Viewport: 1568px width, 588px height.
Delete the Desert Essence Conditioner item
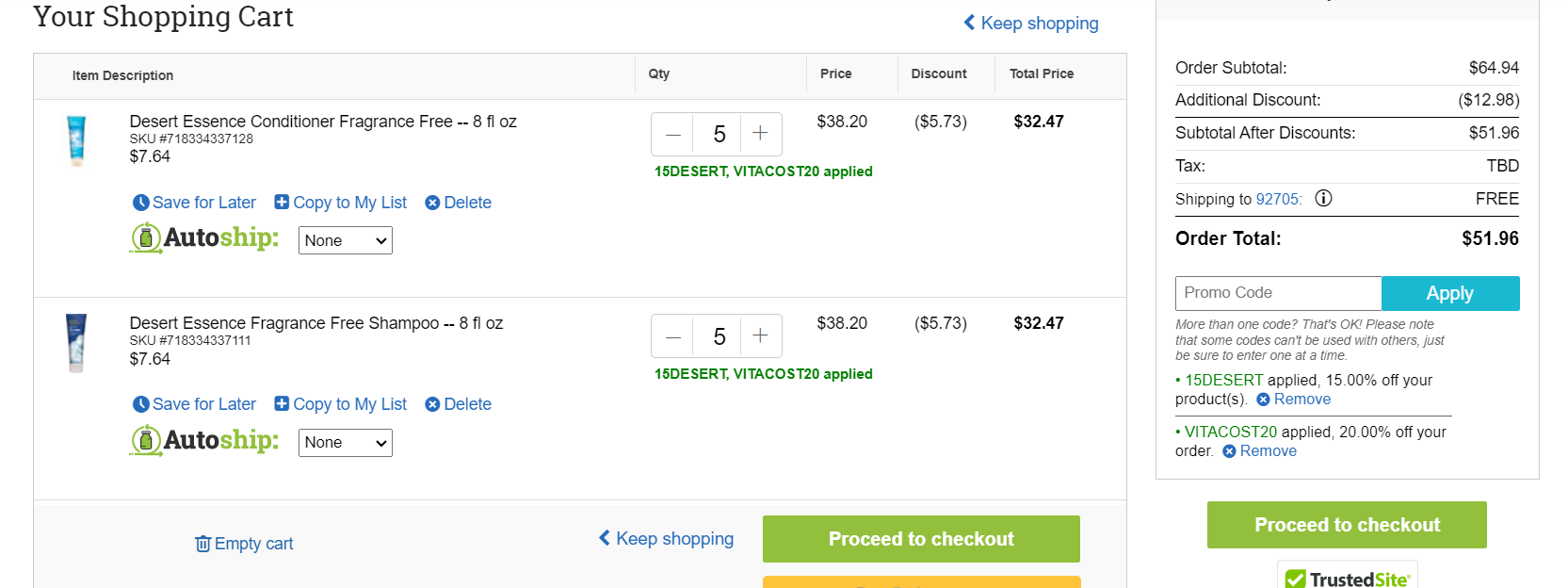click(459, 203)
